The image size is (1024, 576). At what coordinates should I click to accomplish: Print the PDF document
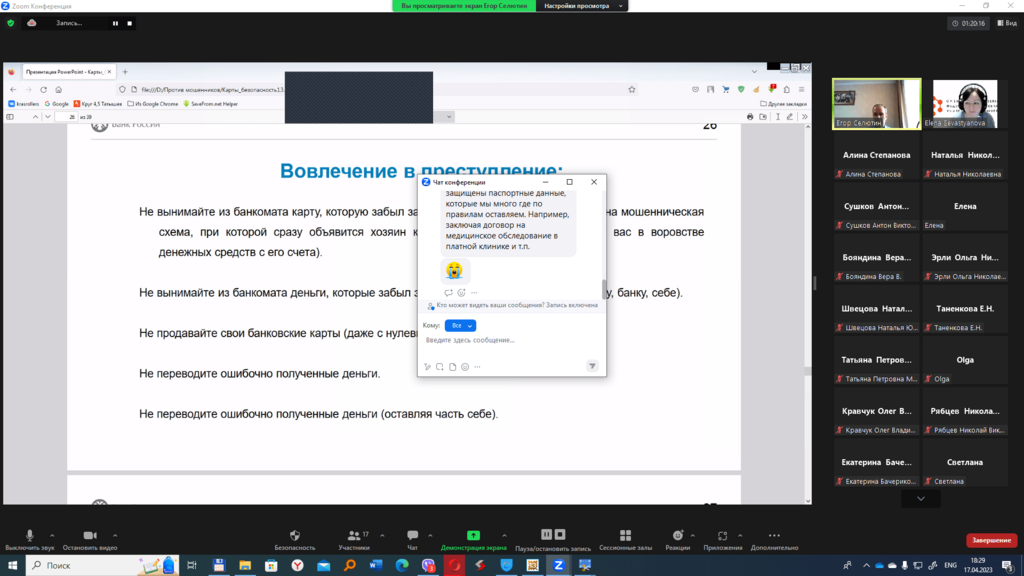point(750,117)
